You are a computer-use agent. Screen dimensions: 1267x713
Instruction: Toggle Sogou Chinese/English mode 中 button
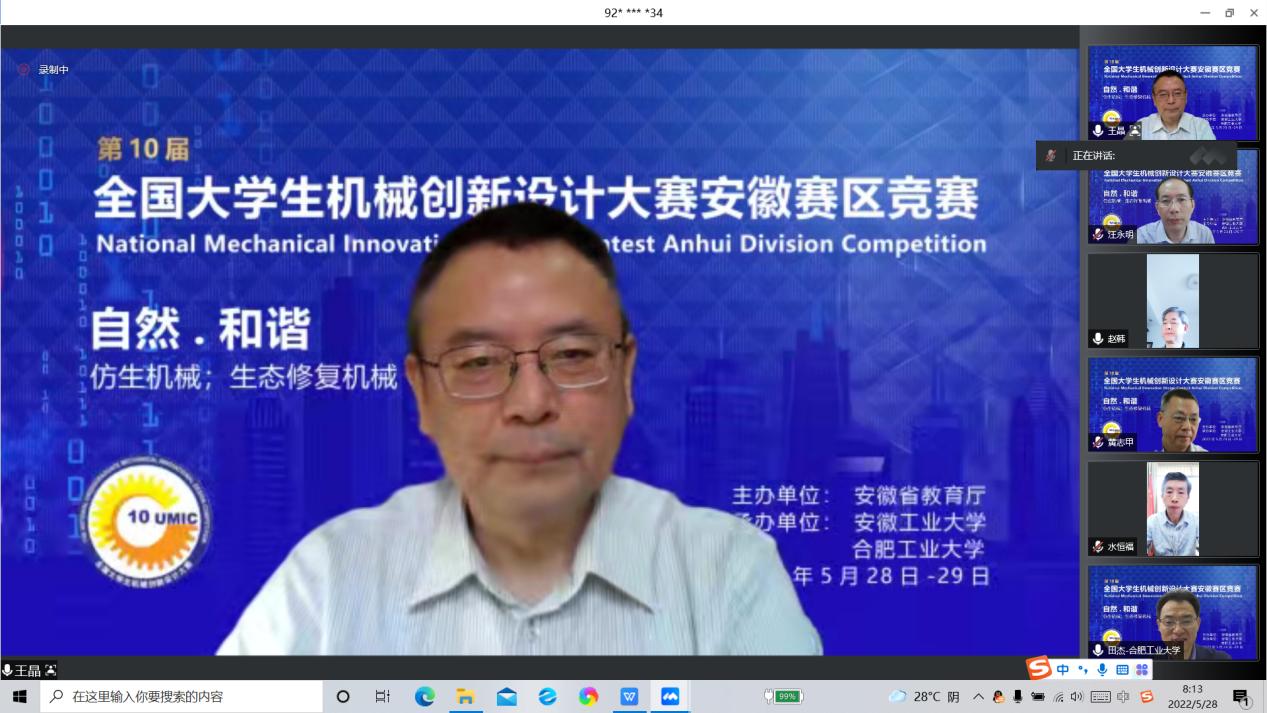tap(1063, 670)
